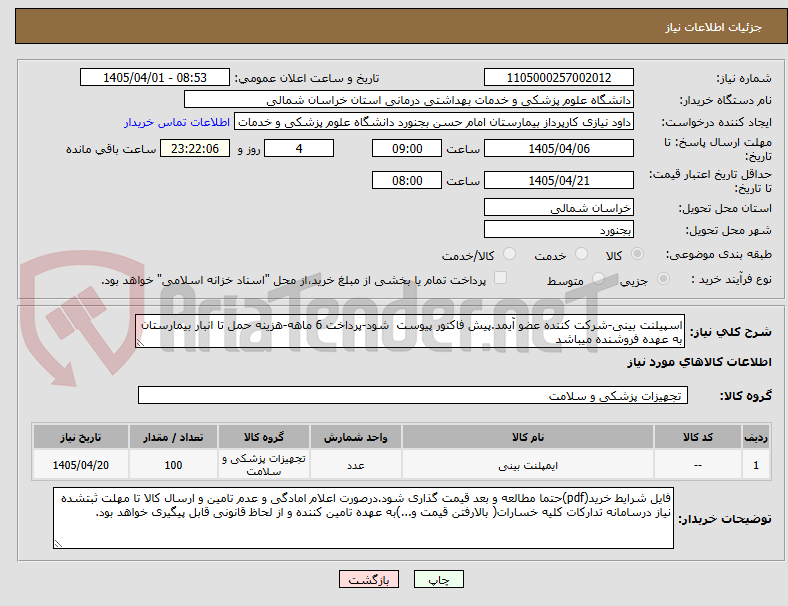Open the اطلاعات تماس خریدار link
Screen dimensions: 788x606
pos(177,122)
